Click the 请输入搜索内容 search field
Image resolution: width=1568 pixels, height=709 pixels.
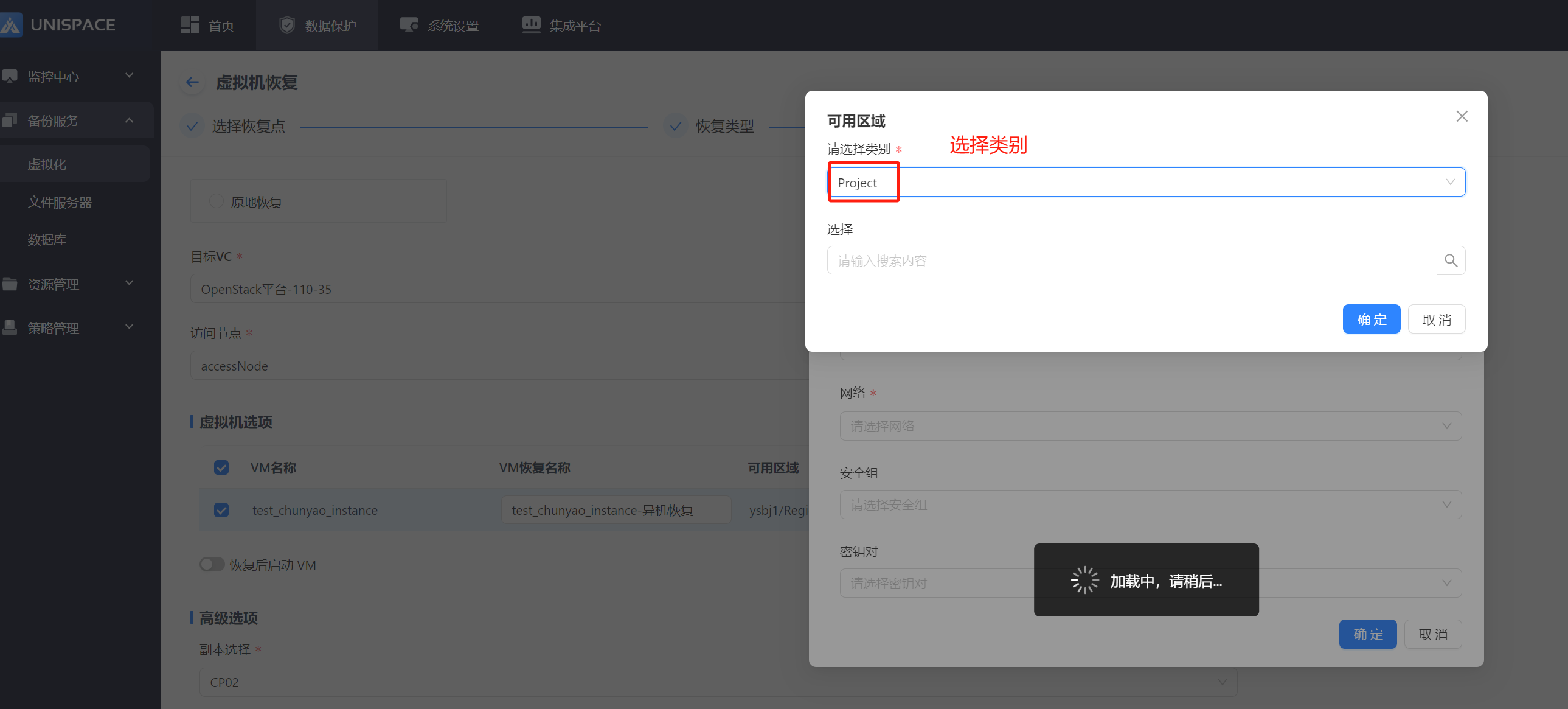pos(1131,260)
